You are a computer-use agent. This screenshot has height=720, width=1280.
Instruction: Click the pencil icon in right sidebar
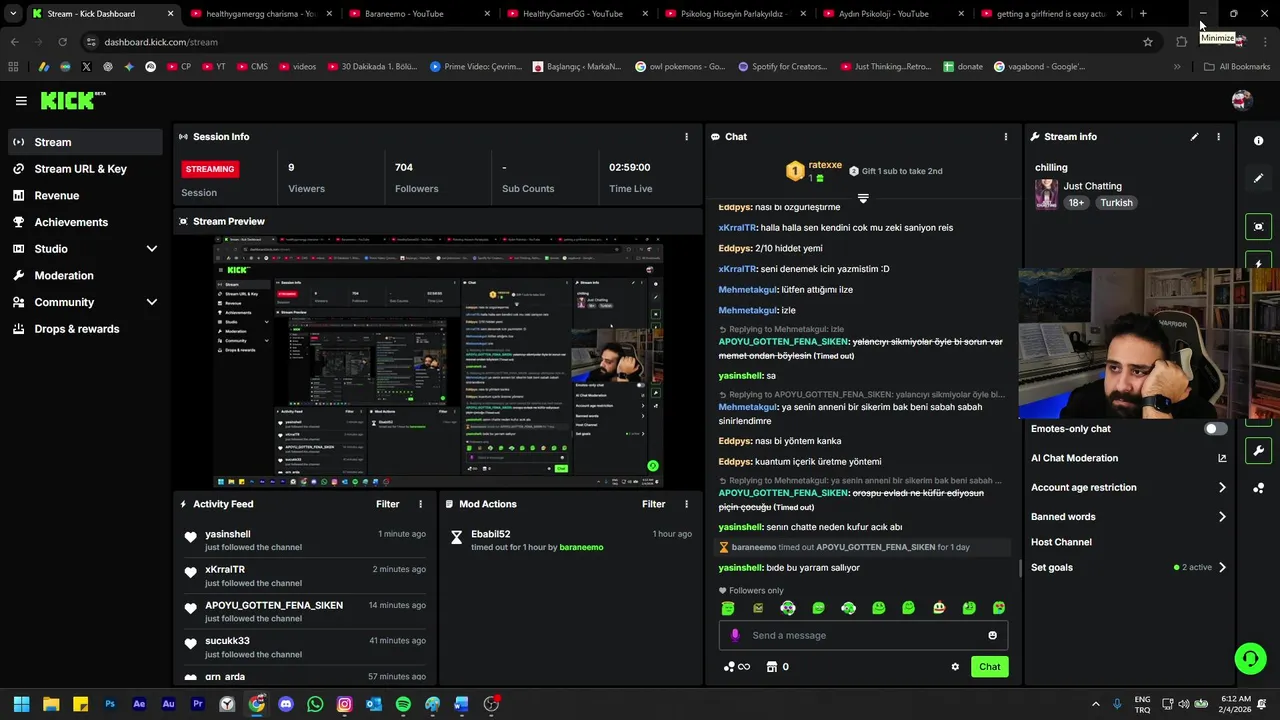(x=1259, y=178)
